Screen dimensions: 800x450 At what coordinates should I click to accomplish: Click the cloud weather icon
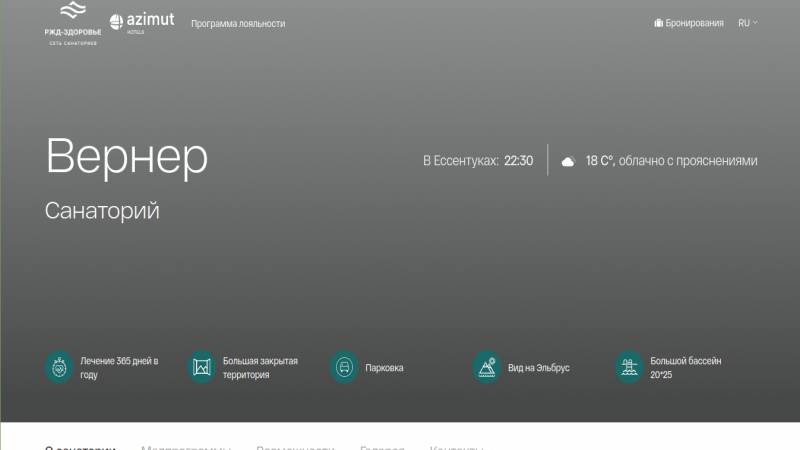(568, 161)
